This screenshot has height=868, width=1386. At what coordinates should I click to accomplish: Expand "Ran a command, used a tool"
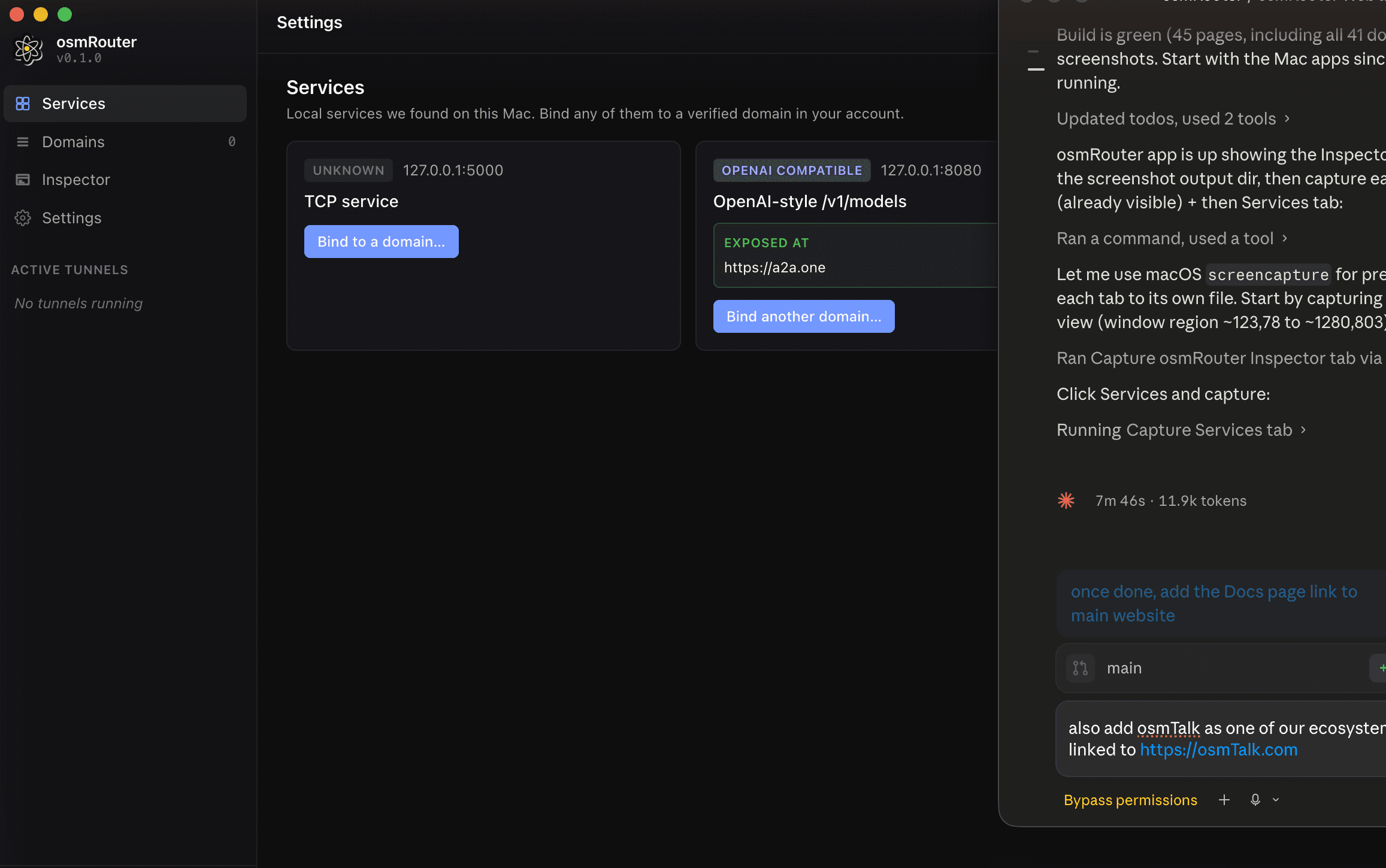(x=1172, y=238)
